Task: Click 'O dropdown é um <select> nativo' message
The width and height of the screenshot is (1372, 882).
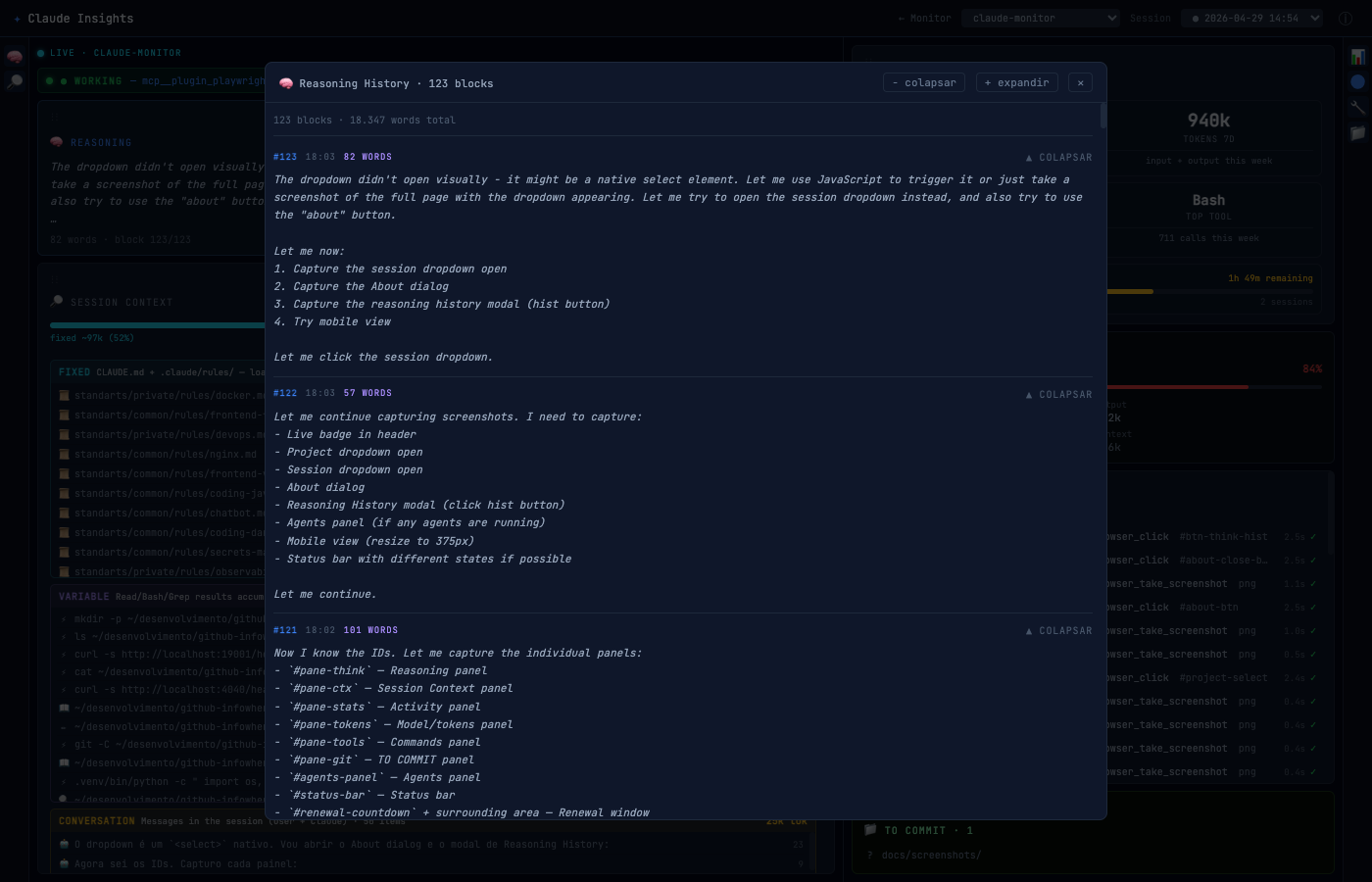Action: 341,845
